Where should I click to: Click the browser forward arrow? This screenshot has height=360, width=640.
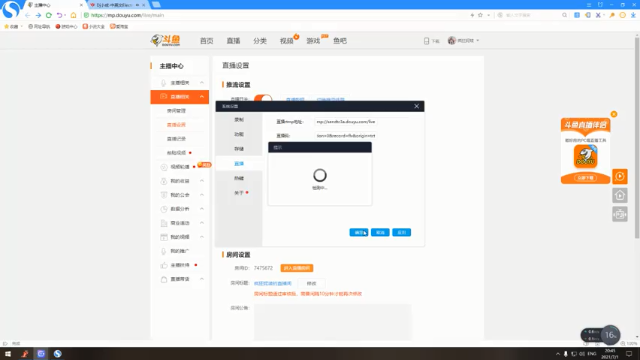click(x=38, y=15)
